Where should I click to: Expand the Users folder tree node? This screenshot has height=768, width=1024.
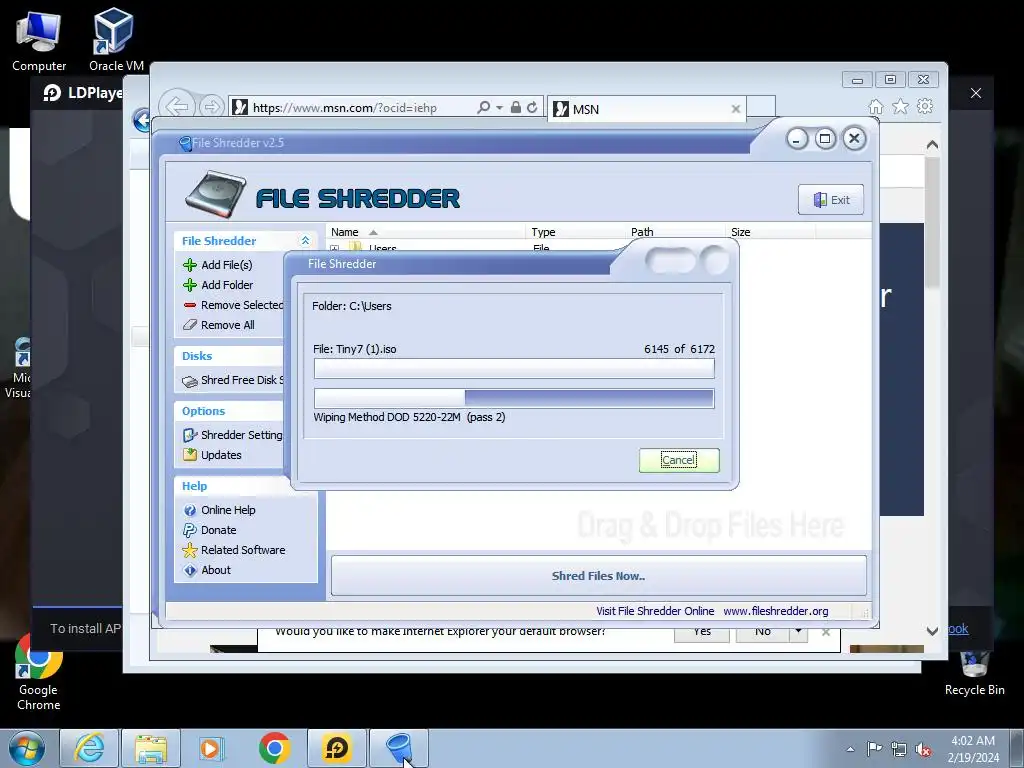coord(334,249)
